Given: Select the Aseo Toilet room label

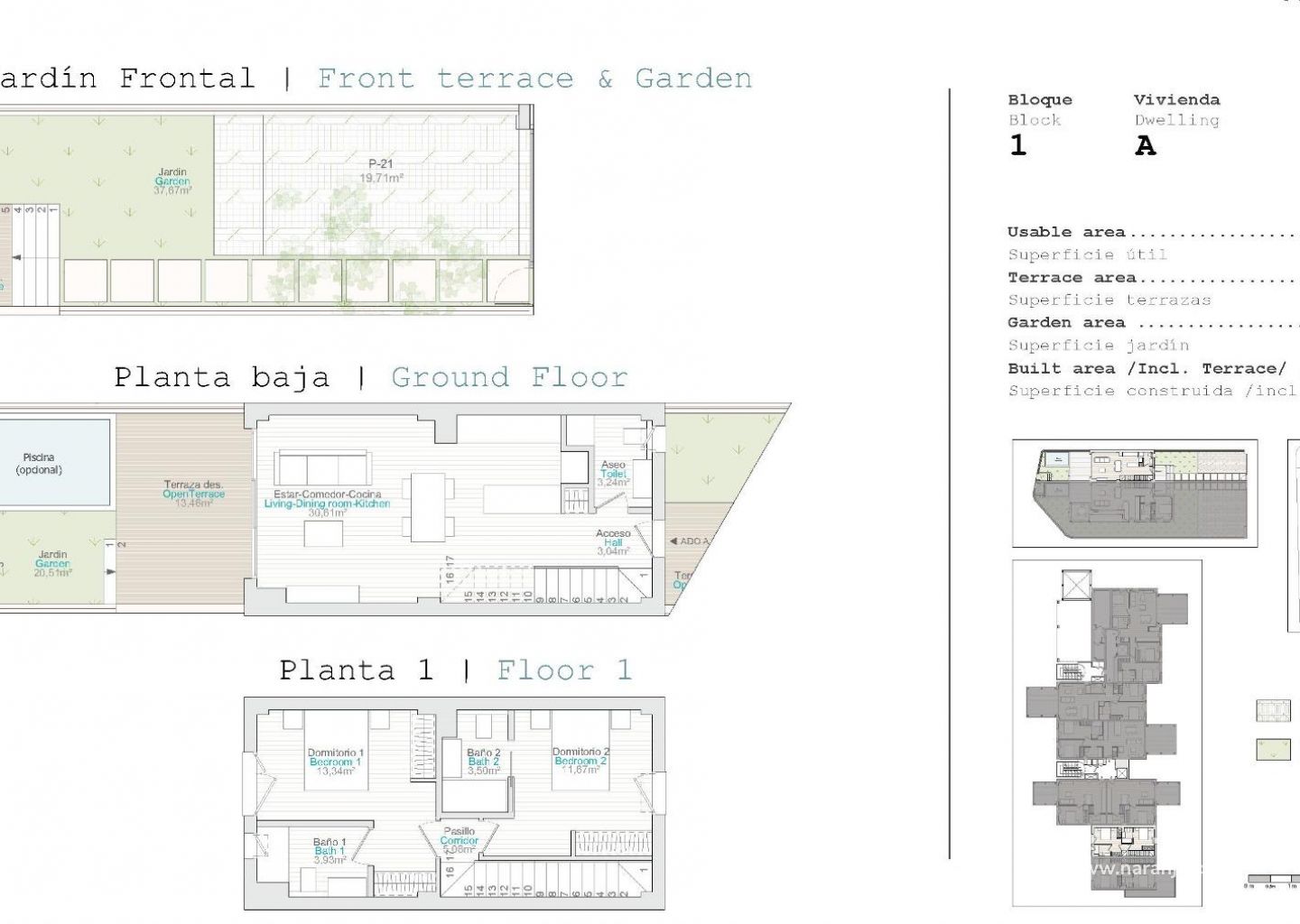Looking at the screenshot, I should 613,474.
